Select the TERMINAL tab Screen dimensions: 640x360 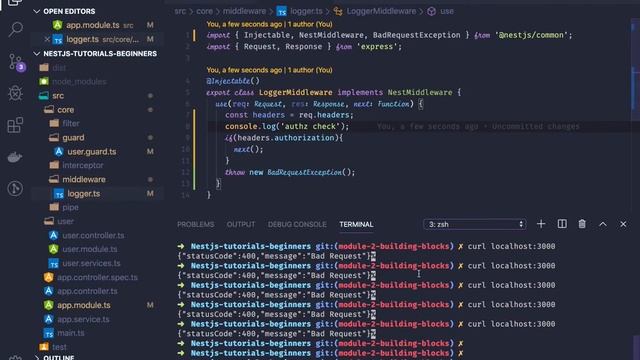click(356, 224)
